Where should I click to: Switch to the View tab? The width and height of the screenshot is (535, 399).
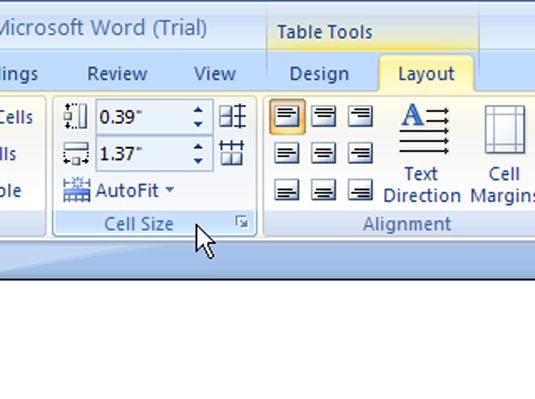pos(215,74)
